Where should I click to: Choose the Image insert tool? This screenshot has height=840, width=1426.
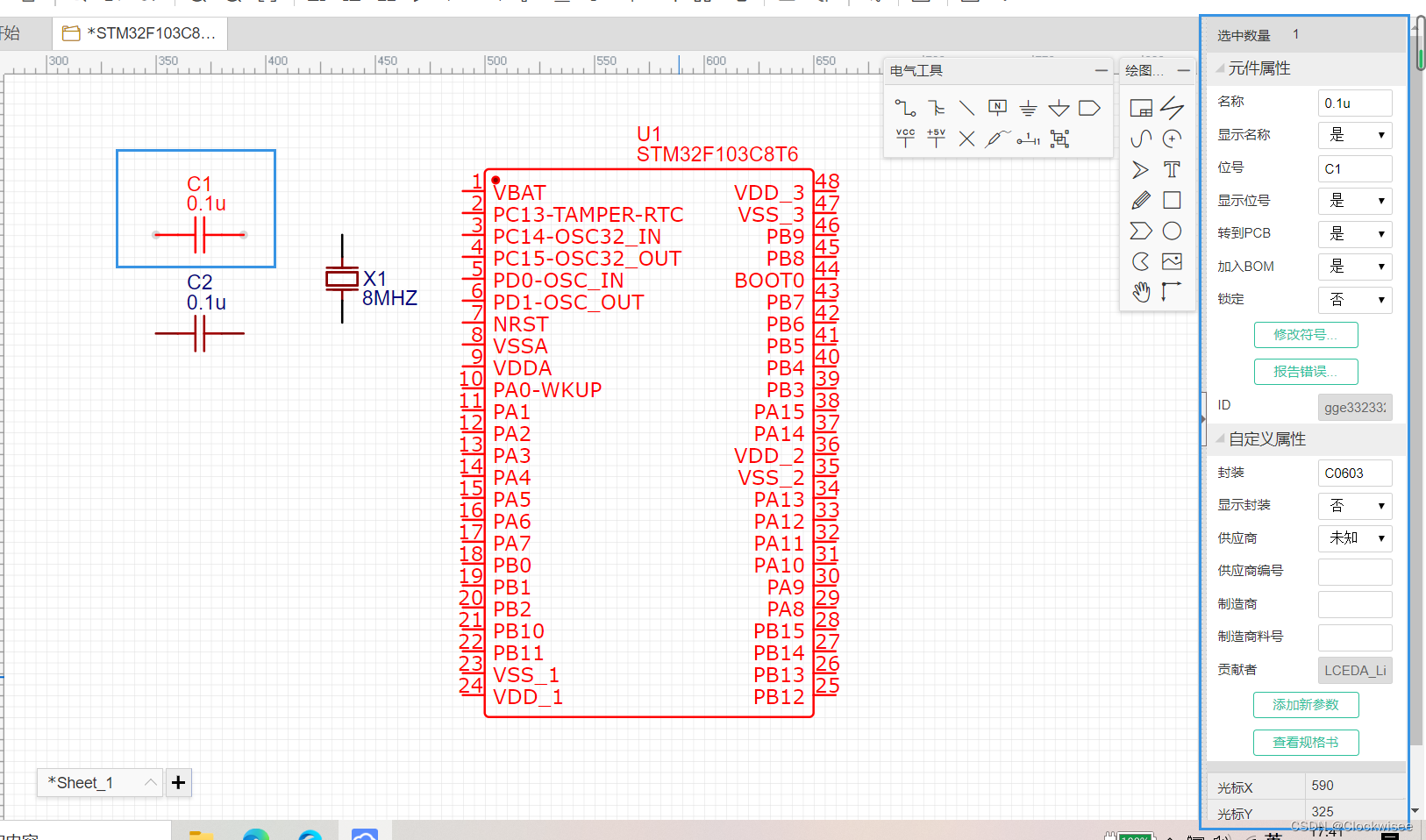(1172, 261)
